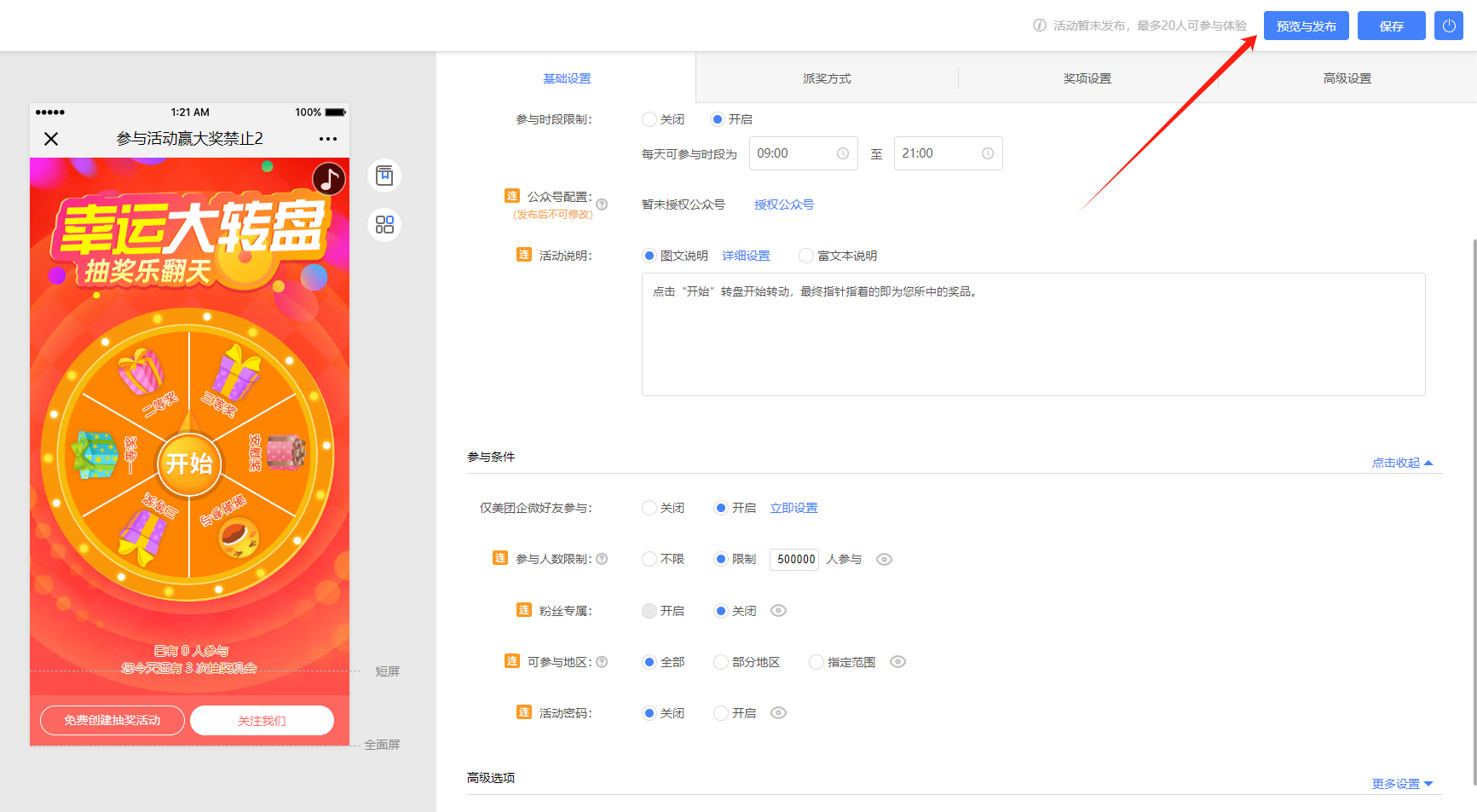Select 指定范围 for 可参与地区
The width and height of the screenshot is (1477, 812).
point(816,662)
